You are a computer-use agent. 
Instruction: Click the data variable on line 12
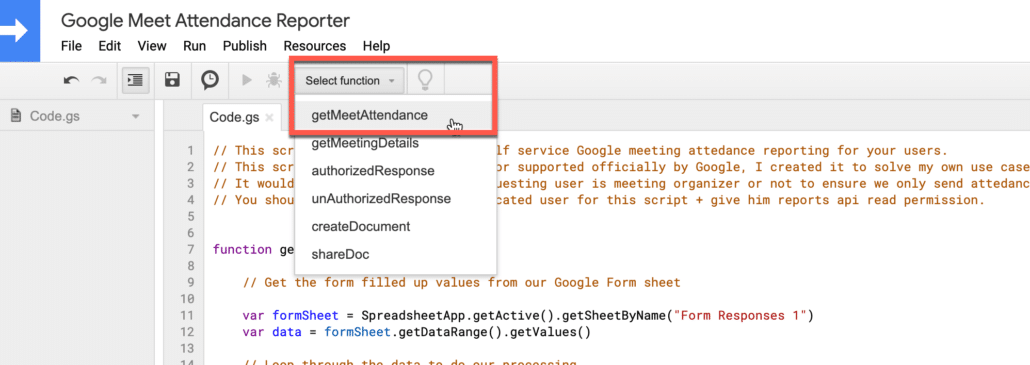(286, 332)
